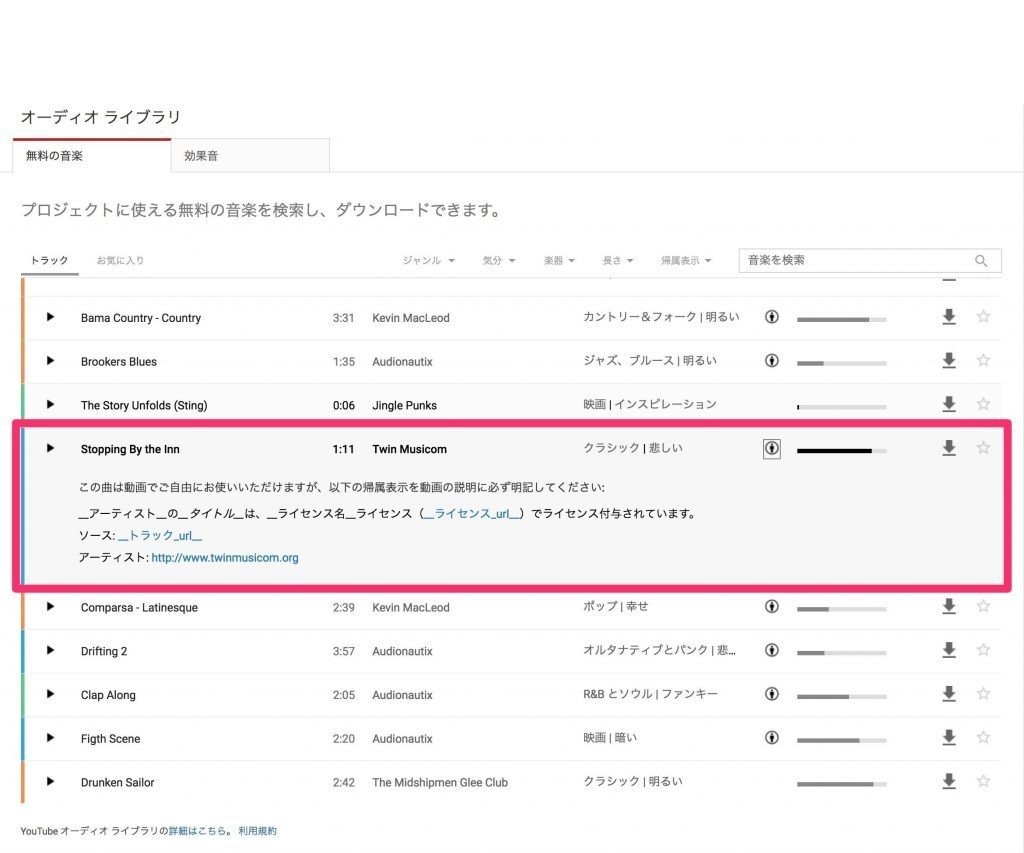Play The Story Unfolds (Sting)
The image size is (1024, 853).
(49, 405)
